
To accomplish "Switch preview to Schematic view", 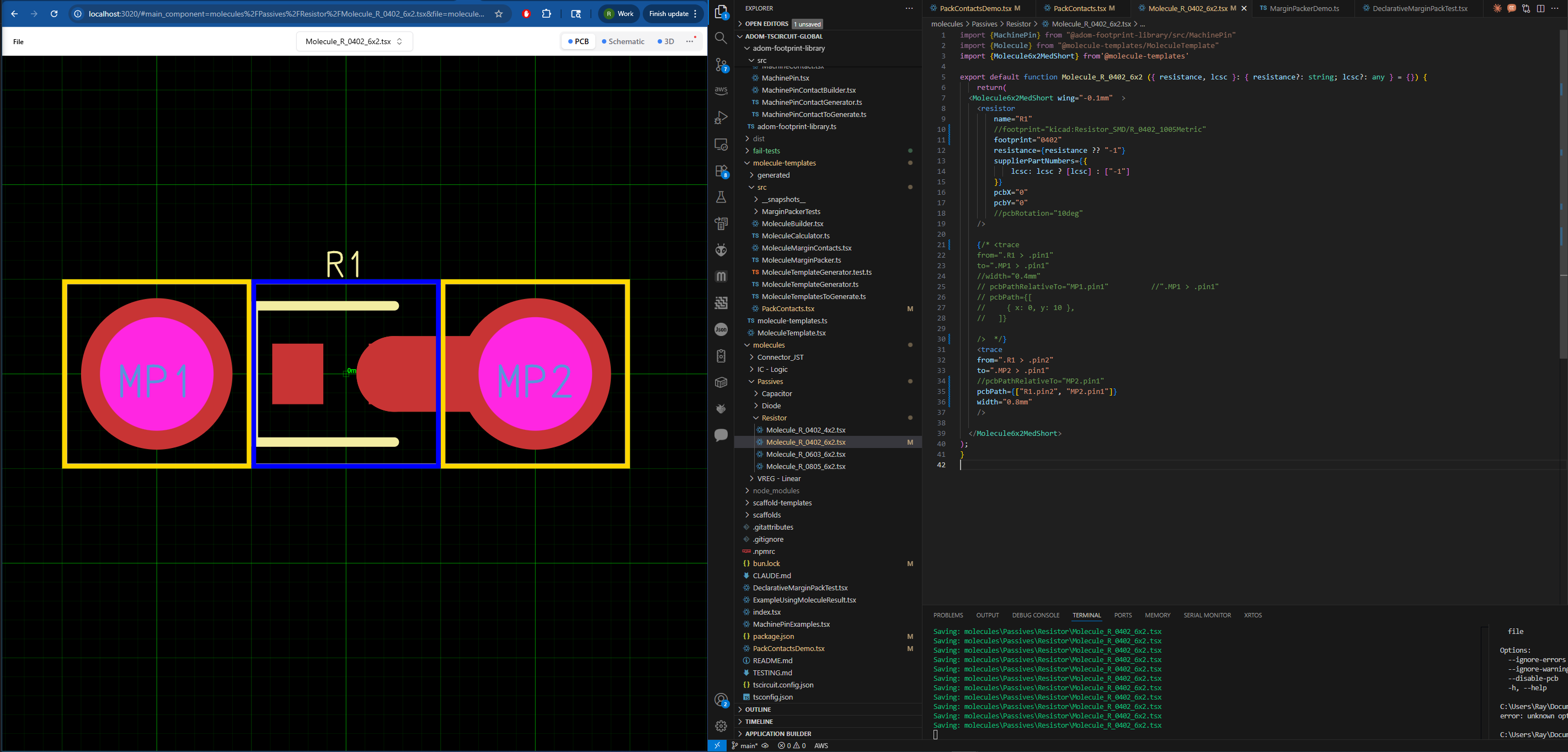I will 623,41.
